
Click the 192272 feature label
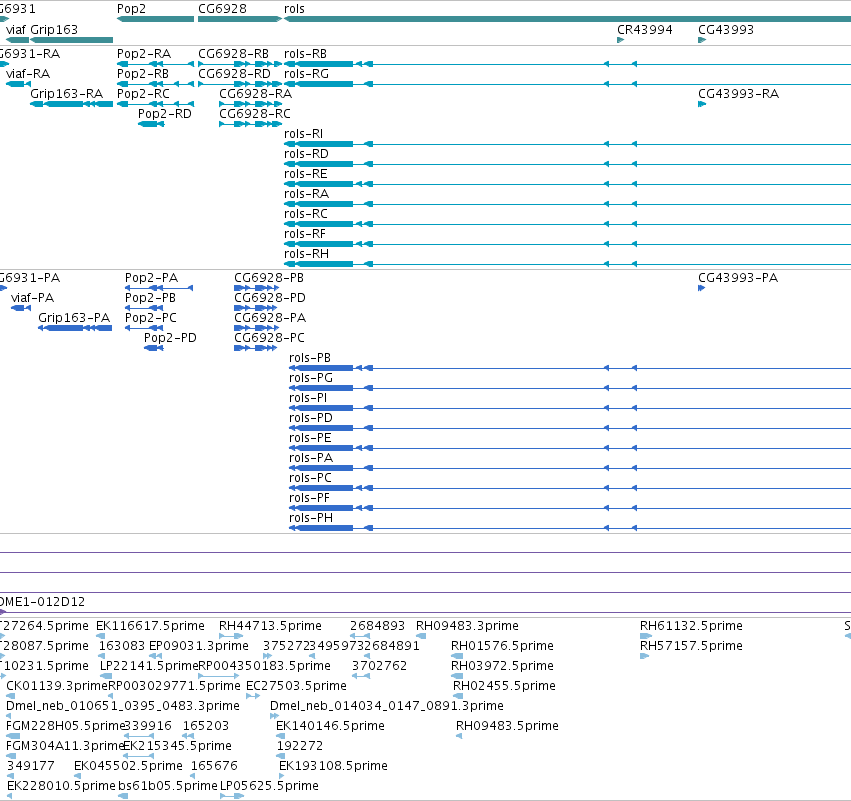click(300, 746)
